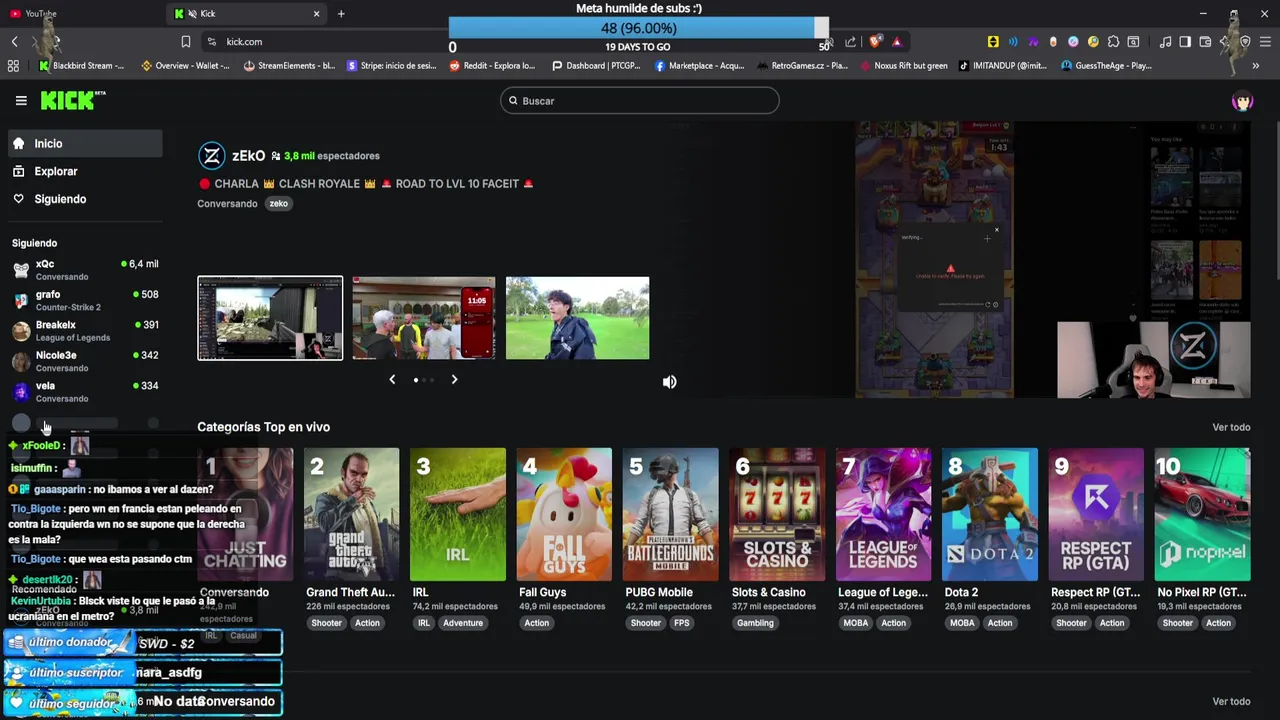Open the Dota 2 category card
The height and width of the screenshot is (720, 1280).
(990, 515)
